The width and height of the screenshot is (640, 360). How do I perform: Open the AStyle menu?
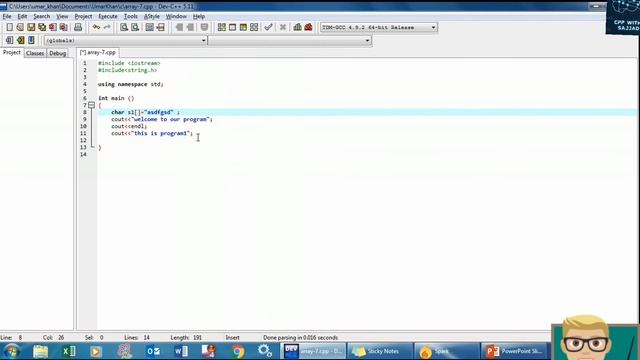(x=152, y=16)
